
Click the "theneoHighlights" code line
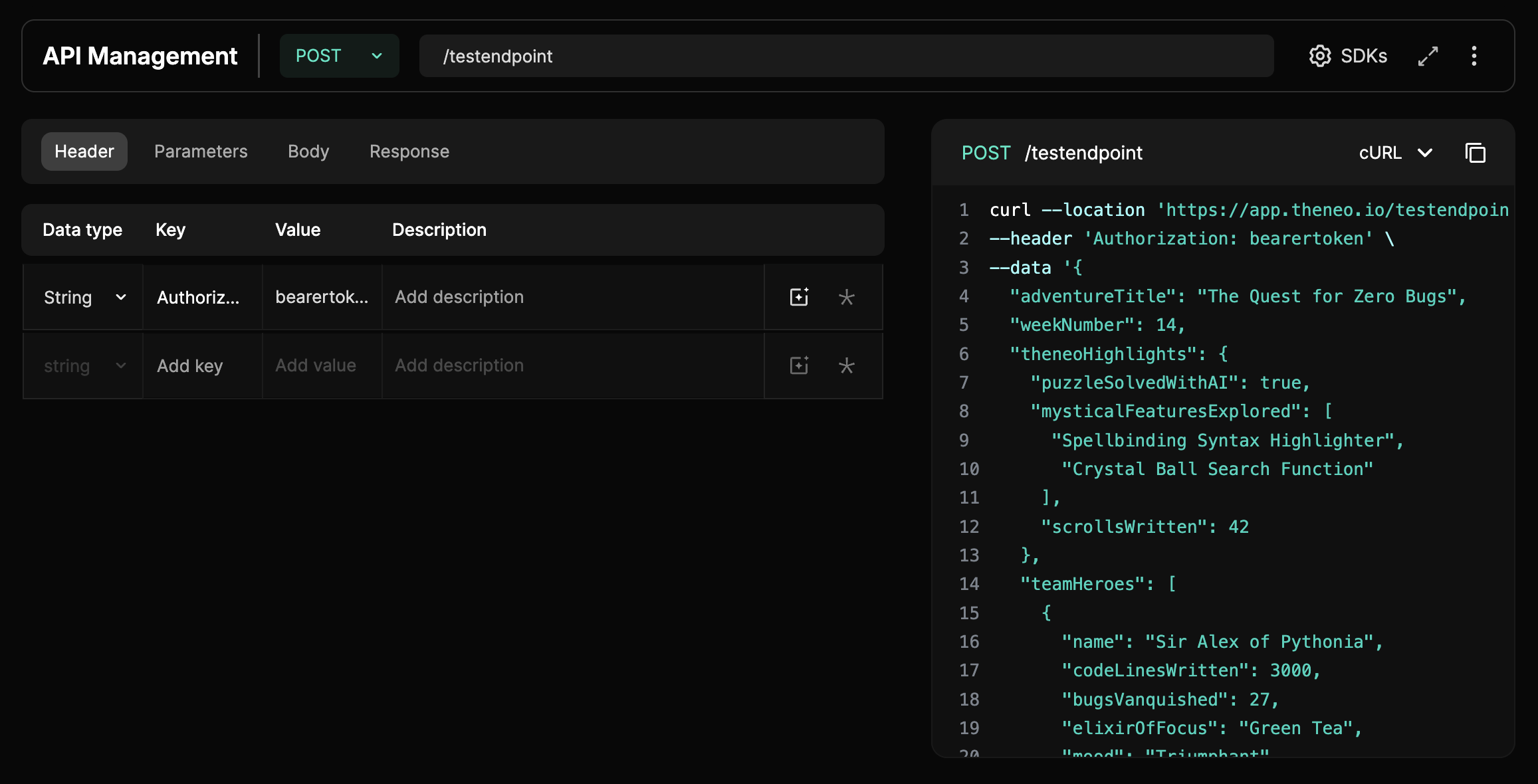[1119, 354]
